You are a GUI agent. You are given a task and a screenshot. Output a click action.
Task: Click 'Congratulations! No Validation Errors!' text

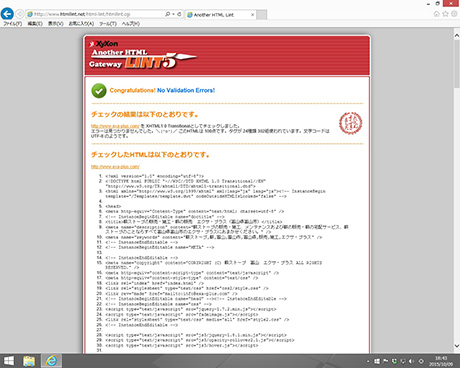(162, 90)
